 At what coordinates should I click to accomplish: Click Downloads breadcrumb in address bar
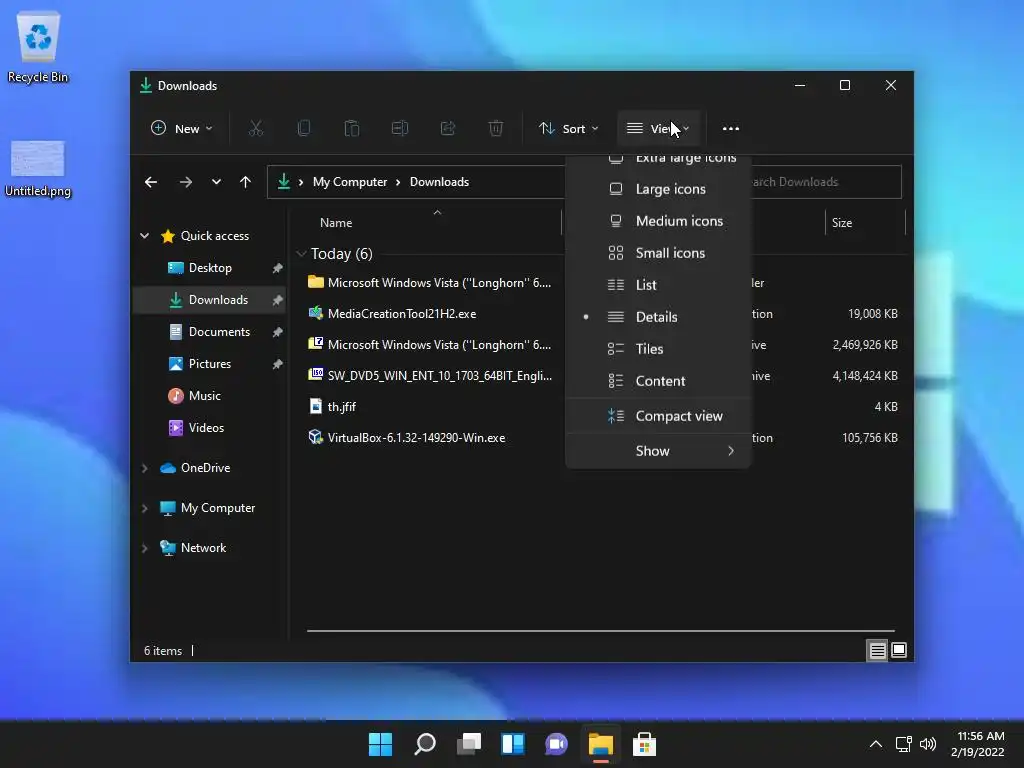[439, 182]
